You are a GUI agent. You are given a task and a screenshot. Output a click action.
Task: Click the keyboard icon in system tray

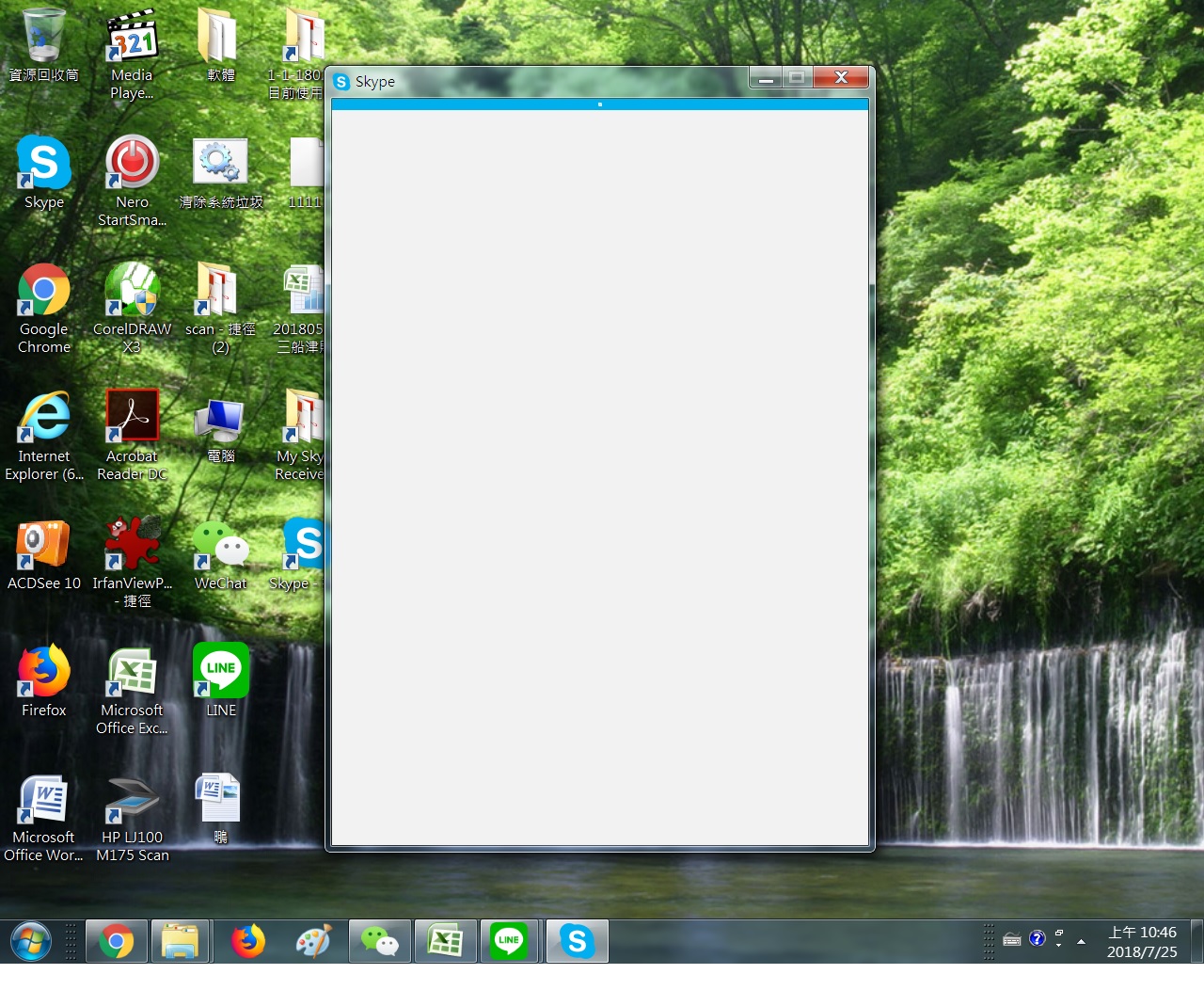[1012, 939]
